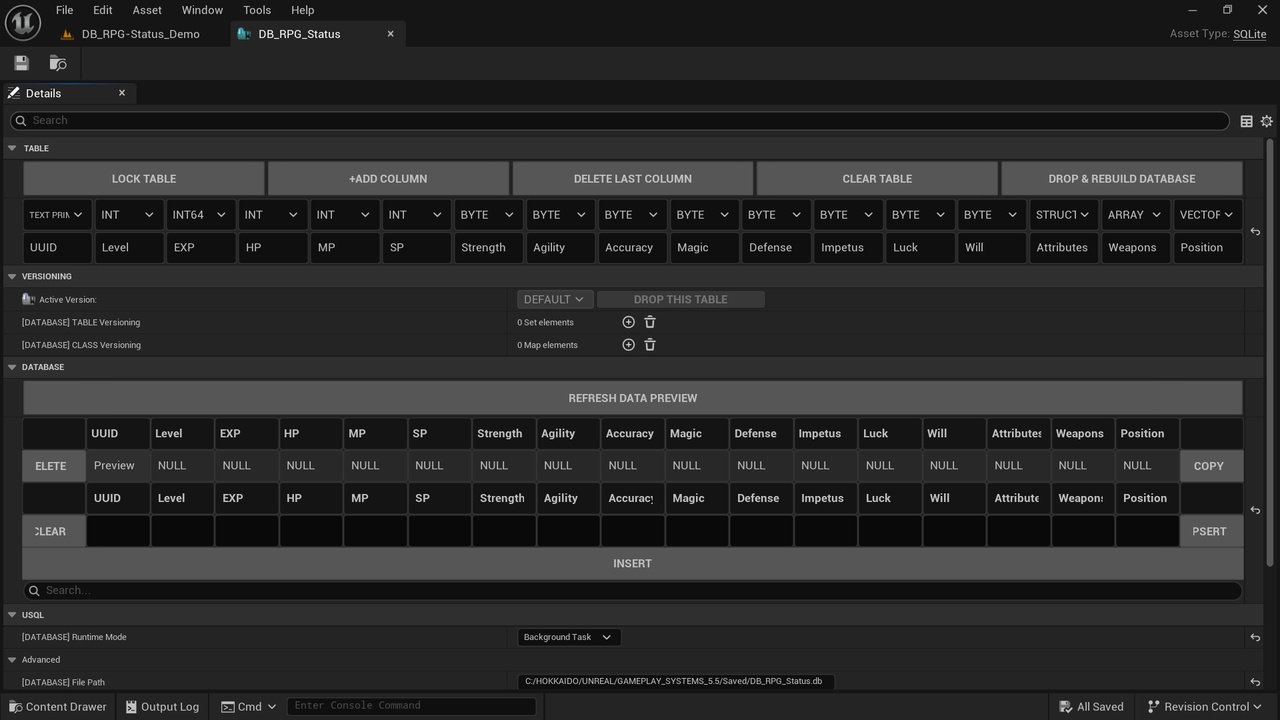Viewport: 1280px width, 720px height.
Task: Open the Edit menu
Action: [x=102, y=10]
